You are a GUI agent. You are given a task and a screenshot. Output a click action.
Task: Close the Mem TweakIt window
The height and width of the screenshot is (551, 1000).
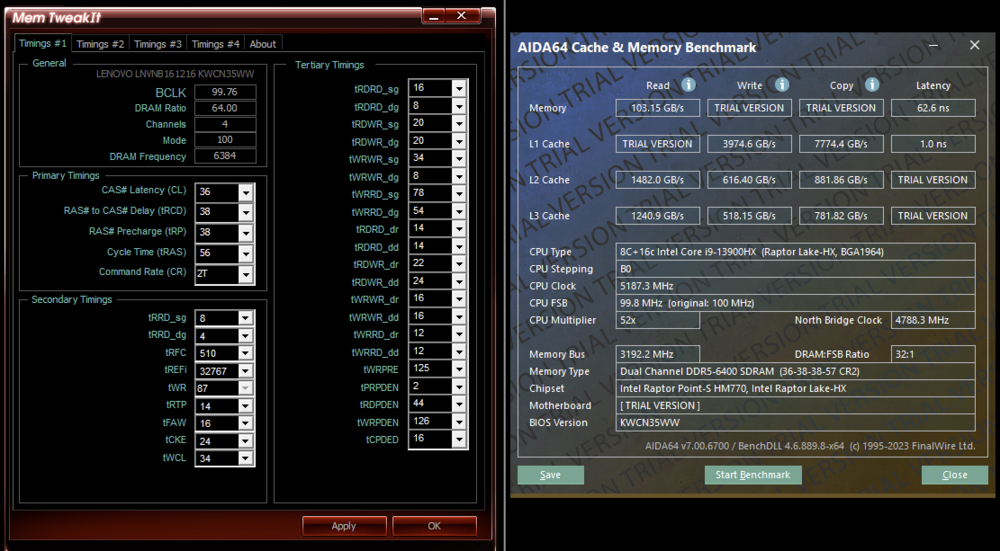click(461, 16)
